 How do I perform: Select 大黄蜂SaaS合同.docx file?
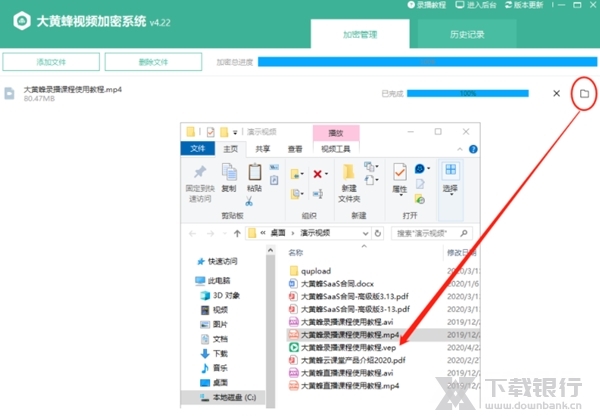point(331,284)
